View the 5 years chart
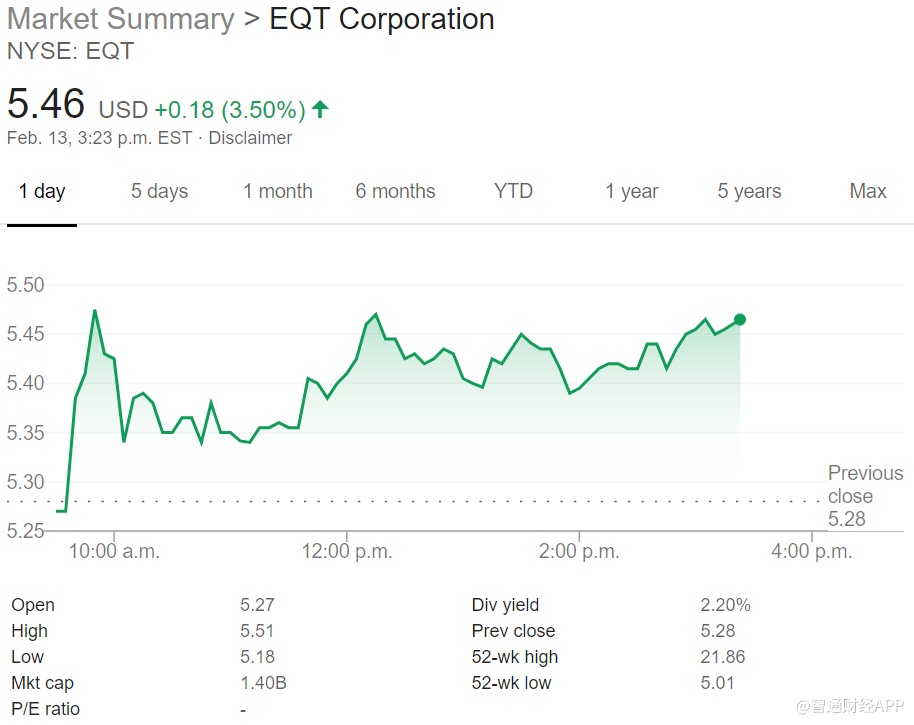 click(x=749, y=192)
